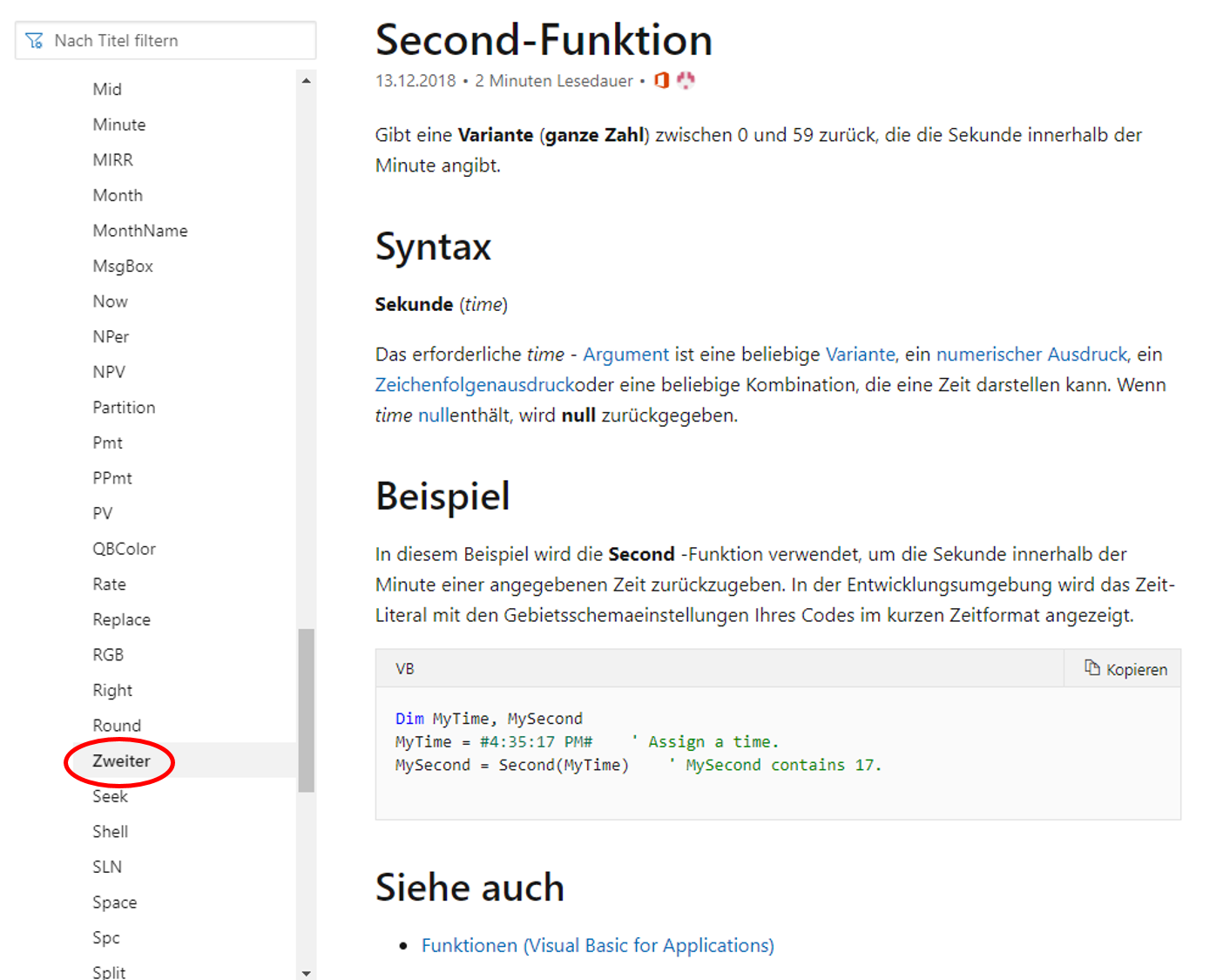Viewport: 1223px width, 980px height.
Task: Open the Minute function page
Action: (x=119, y=125)
